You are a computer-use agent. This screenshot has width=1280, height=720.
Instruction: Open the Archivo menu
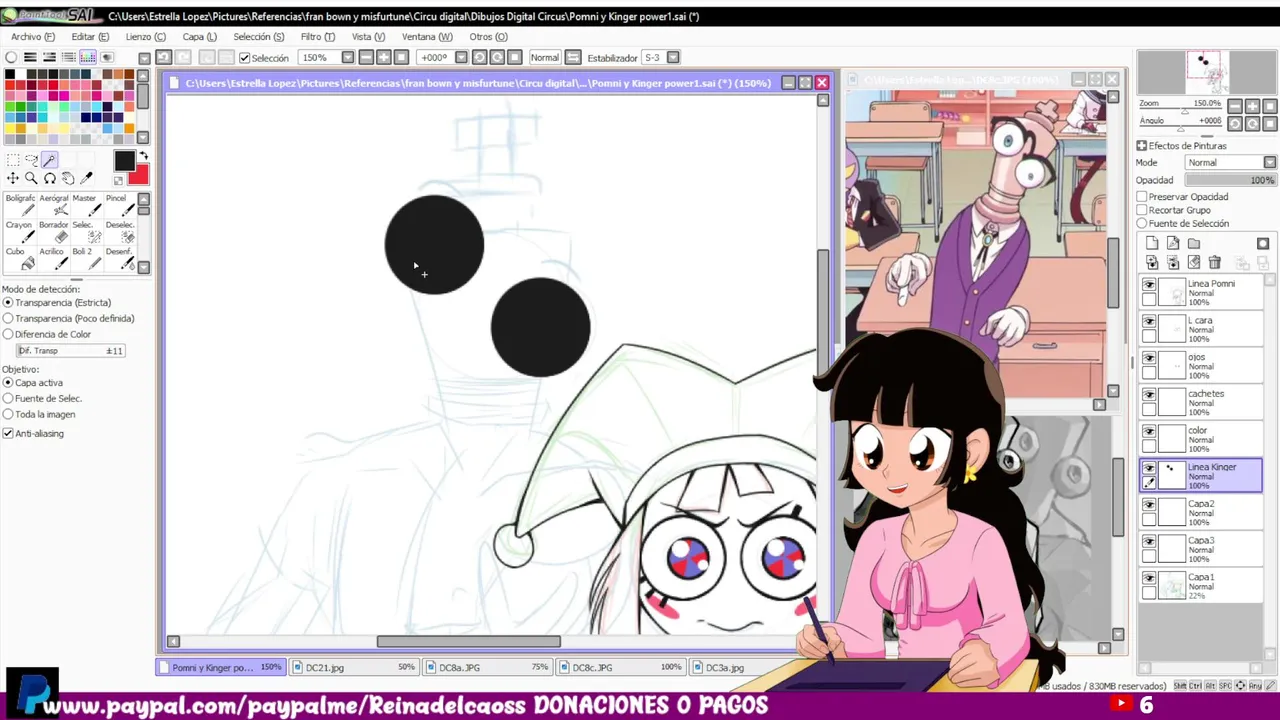tap(33, 37)
